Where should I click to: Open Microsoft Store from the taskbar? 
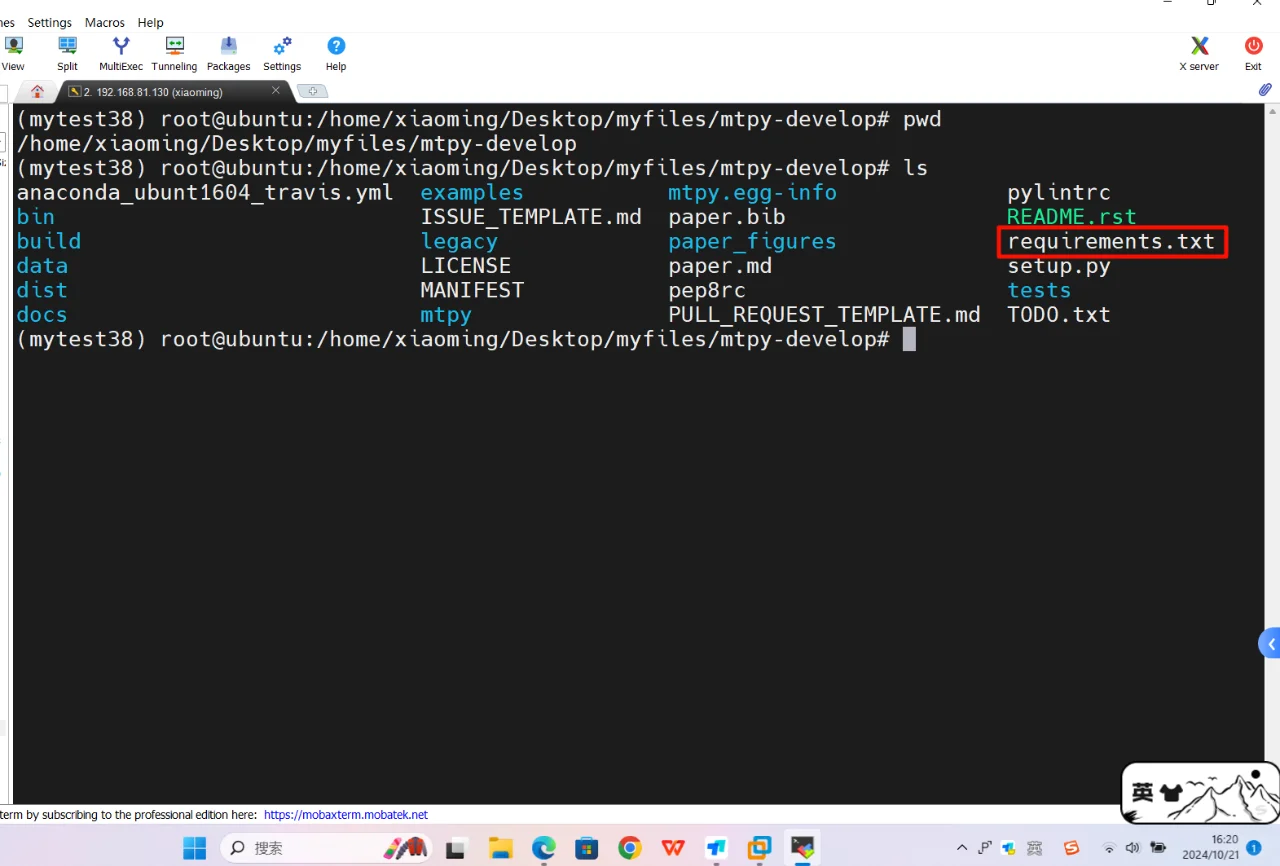[x=586, y=848]
